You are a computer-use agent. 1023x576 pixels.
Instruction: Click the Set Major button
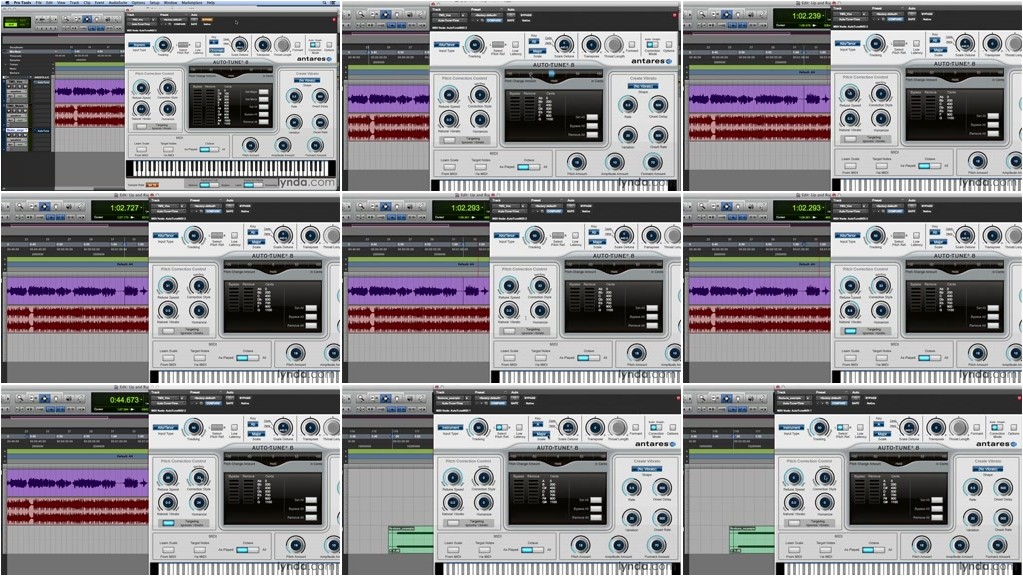click(x=264, y=91)
